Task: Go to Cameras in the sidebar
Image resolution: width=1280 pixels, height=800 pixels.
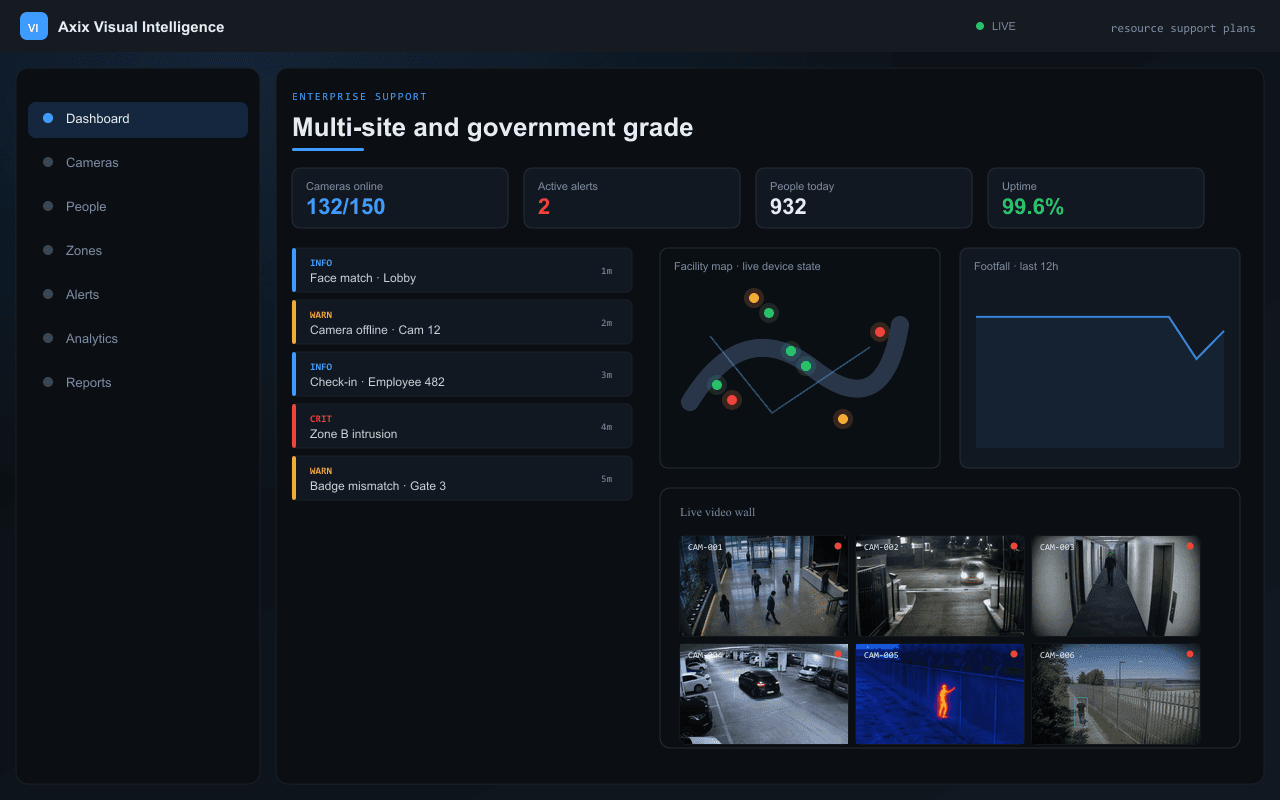Action: 138,163
